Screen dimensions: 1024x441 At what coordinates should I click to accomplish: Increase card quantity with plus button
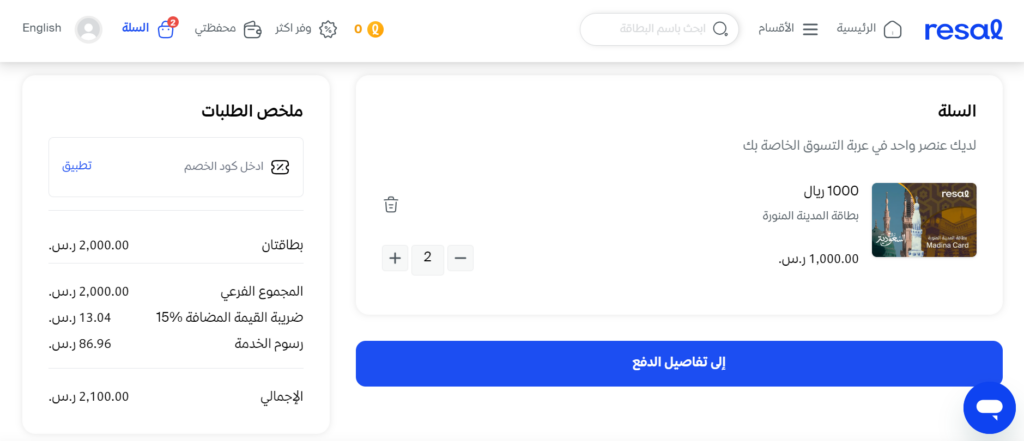[x=394, y=258]
